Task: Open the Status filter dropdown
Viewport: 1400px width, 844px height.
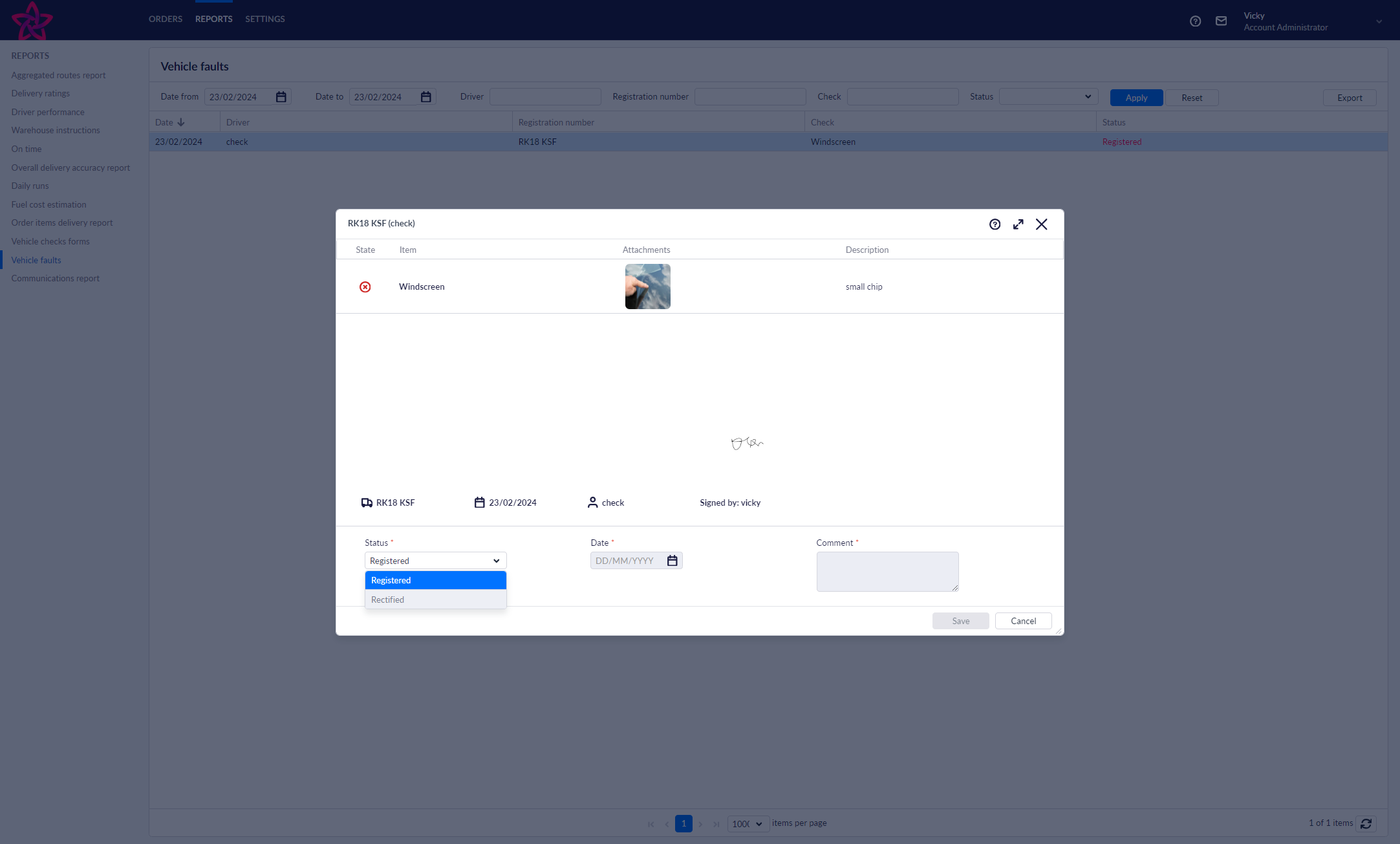Action: coord(1048,97)
